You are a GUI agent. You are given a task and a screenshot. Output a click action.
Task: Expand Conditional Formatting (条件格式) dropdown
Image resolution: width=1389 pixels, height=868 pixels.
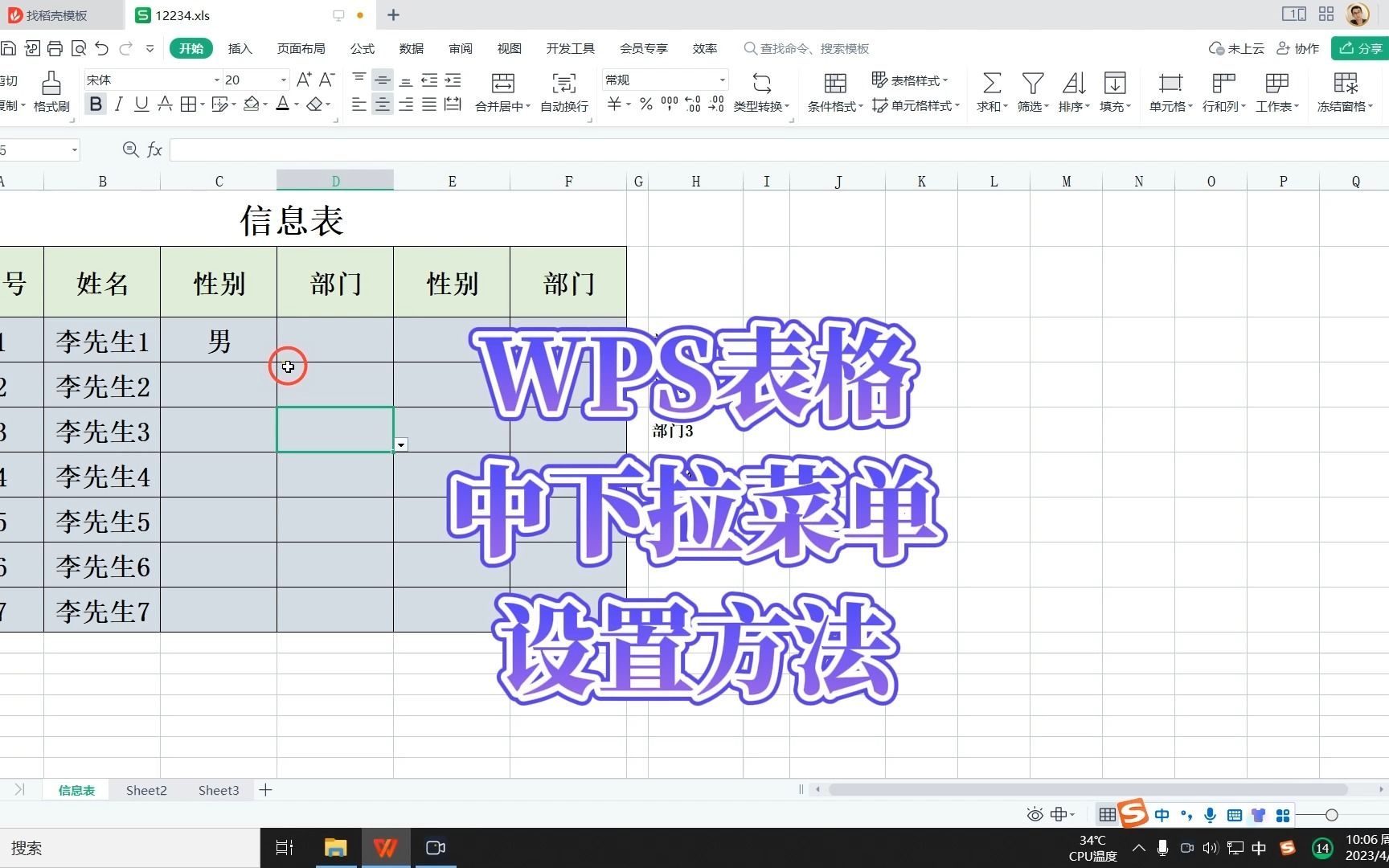point(861,106)
